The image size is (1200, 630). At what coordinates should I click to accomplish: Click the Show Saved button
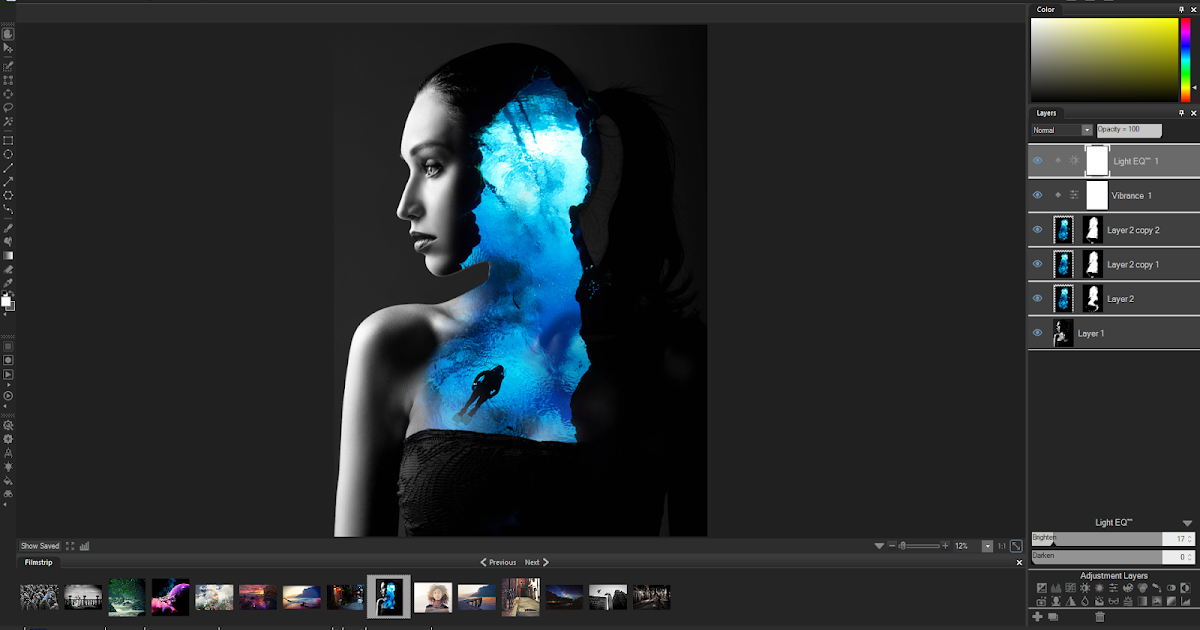coord(38,545)
